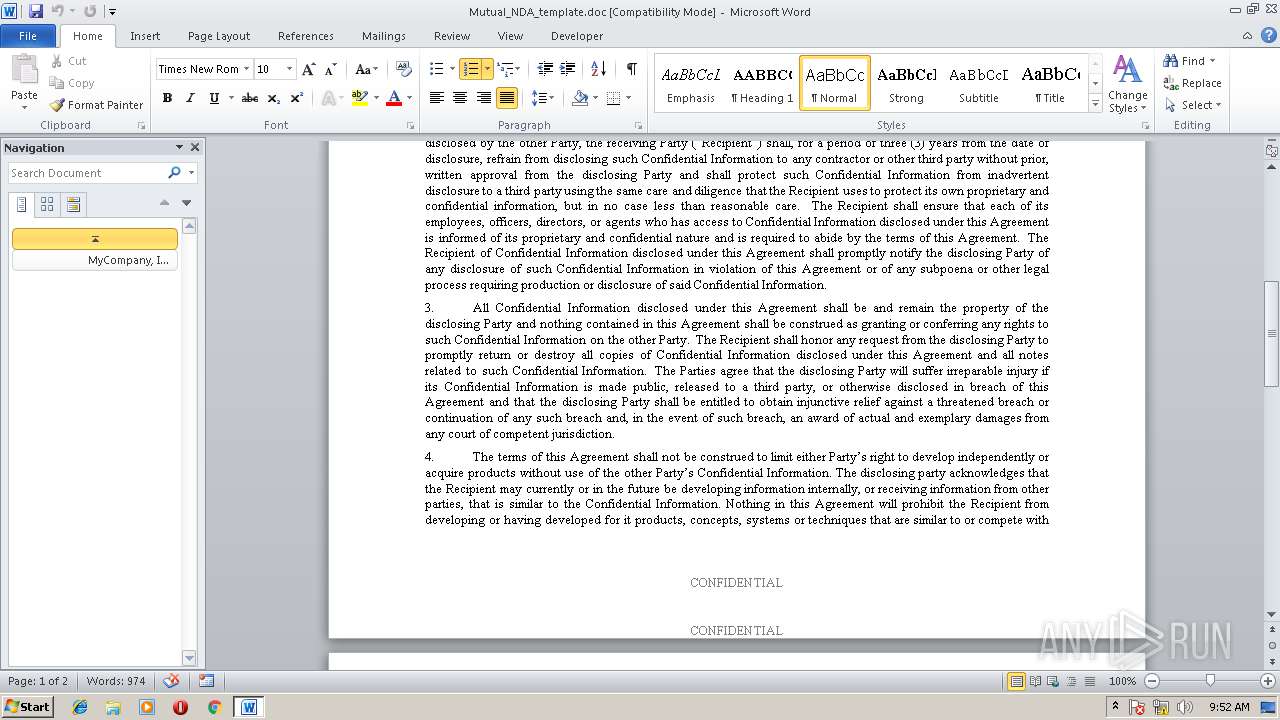Browse document pages in Navigation pane
This screenshot has width=1280, height=720.
(47, 204)
